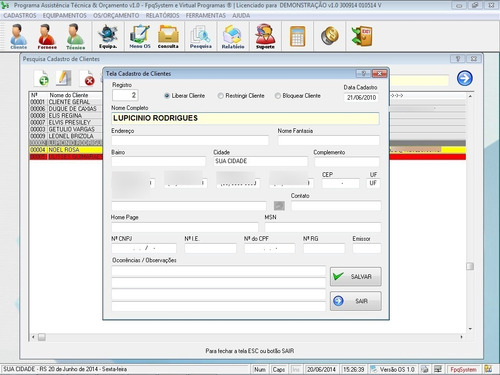Open the Cliente toolbar icon

[18, 36]
